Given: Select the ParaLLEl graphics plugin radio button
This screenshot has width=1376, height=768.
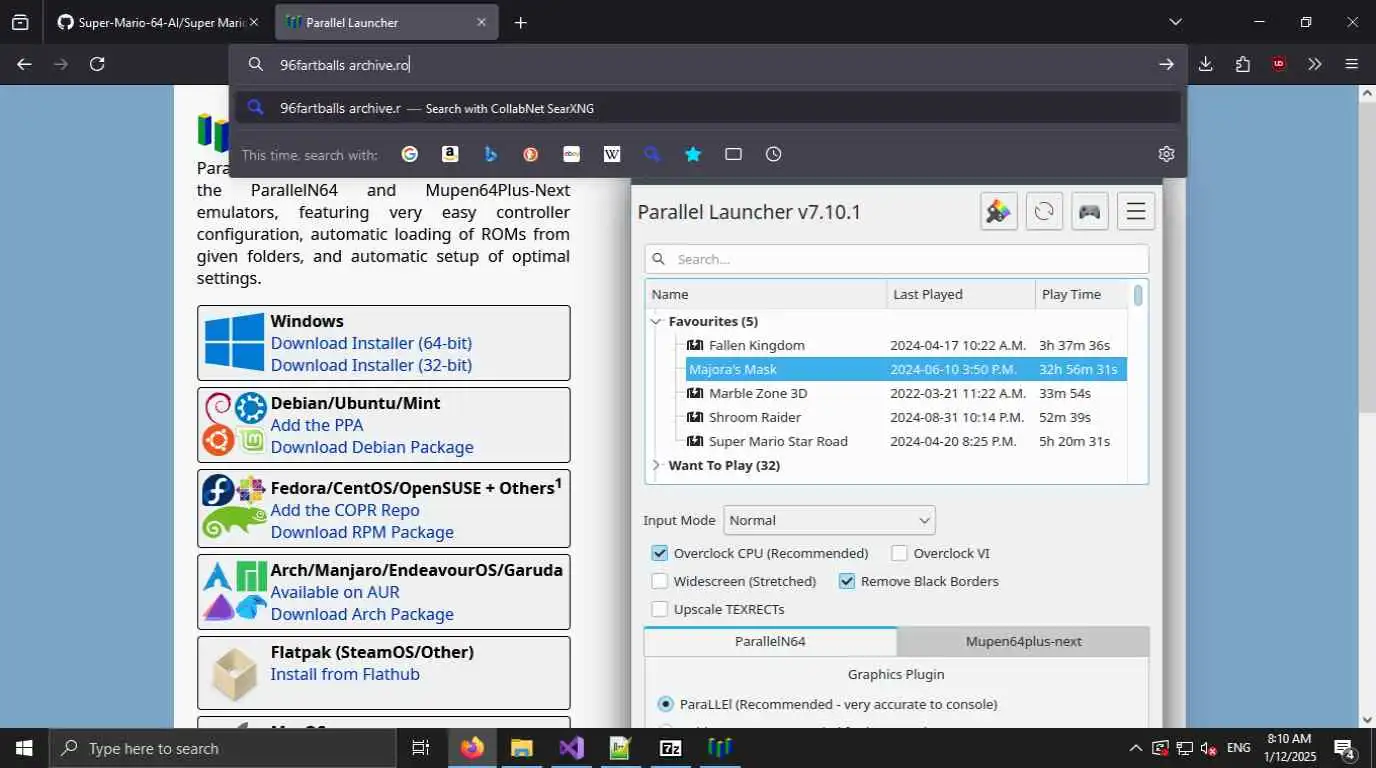Looking at the screenshot, I should [x=665, y=704].
